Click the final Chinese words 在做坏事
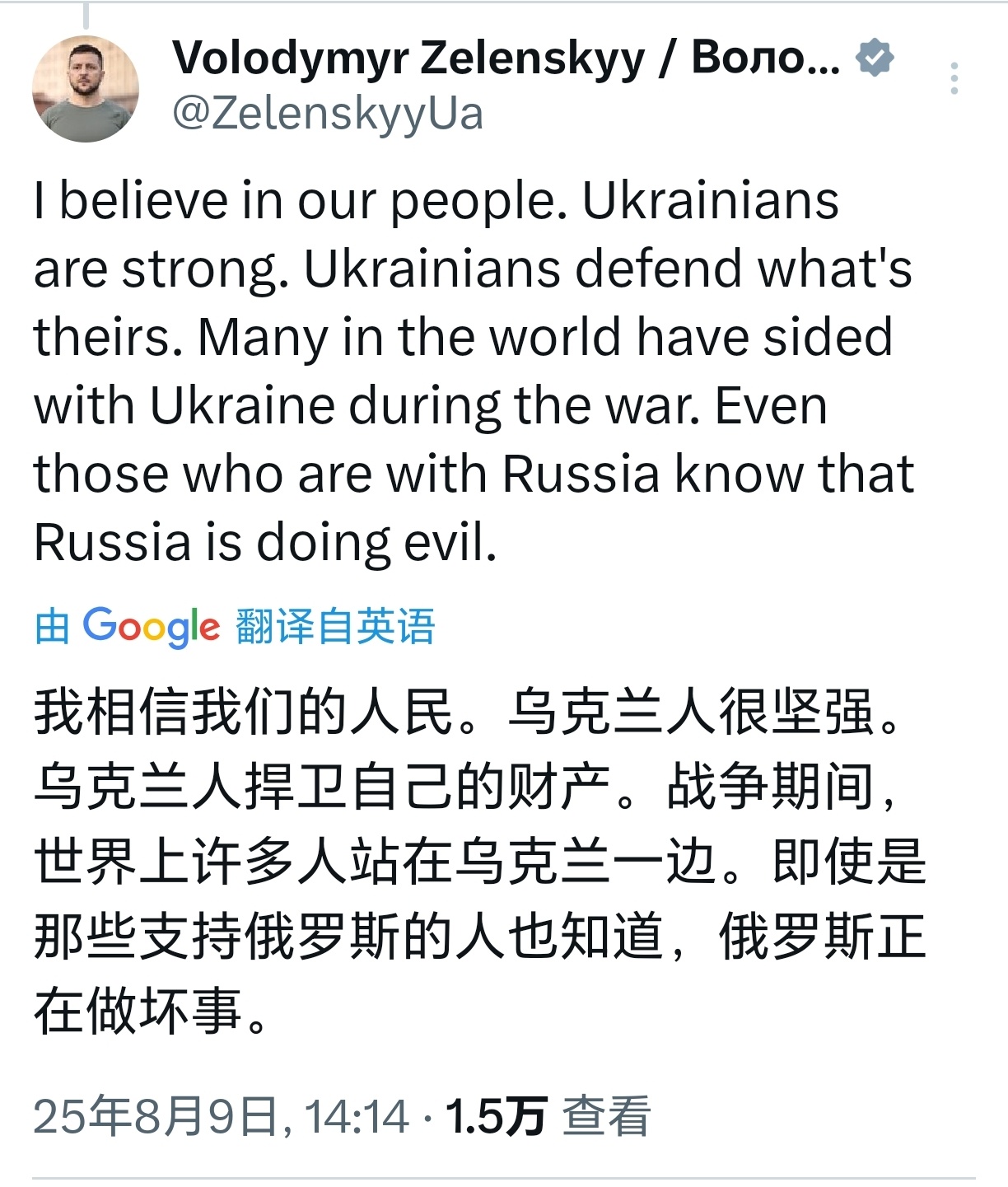The width and height of the screenshot is (1008, 1187). (138, 1012)
